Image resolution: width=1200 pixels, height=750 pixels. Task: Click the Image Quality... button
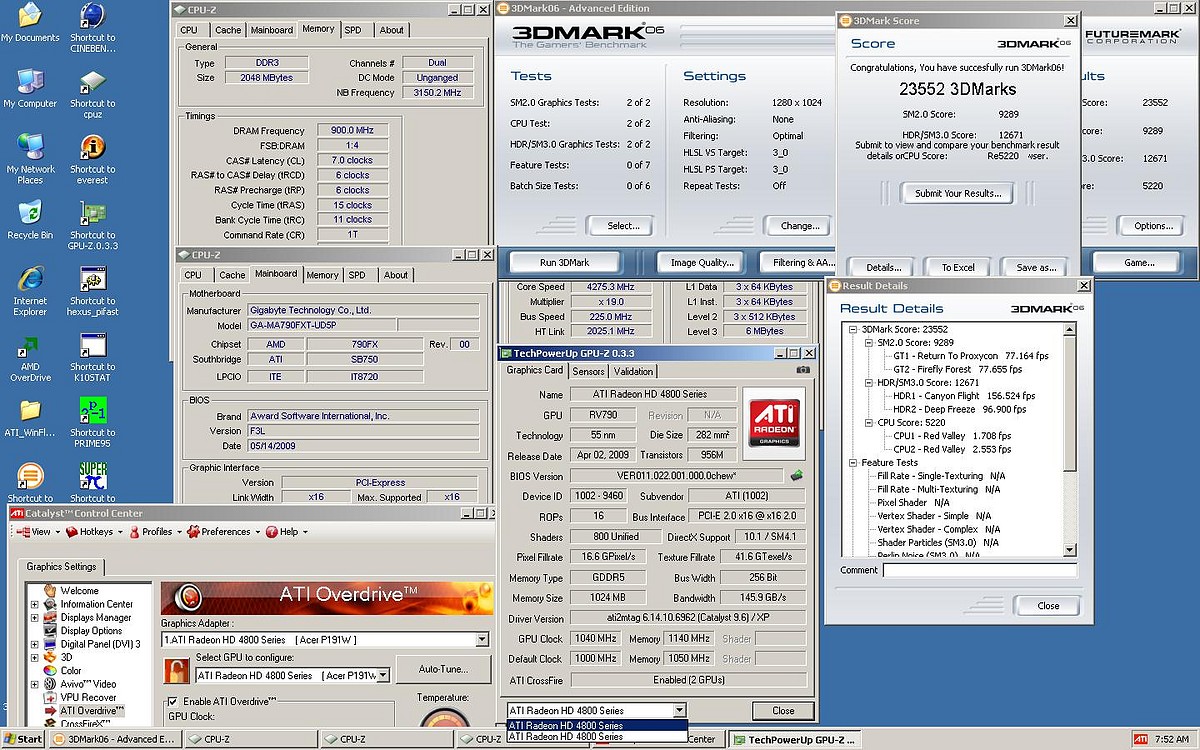[x=703, y=263]
